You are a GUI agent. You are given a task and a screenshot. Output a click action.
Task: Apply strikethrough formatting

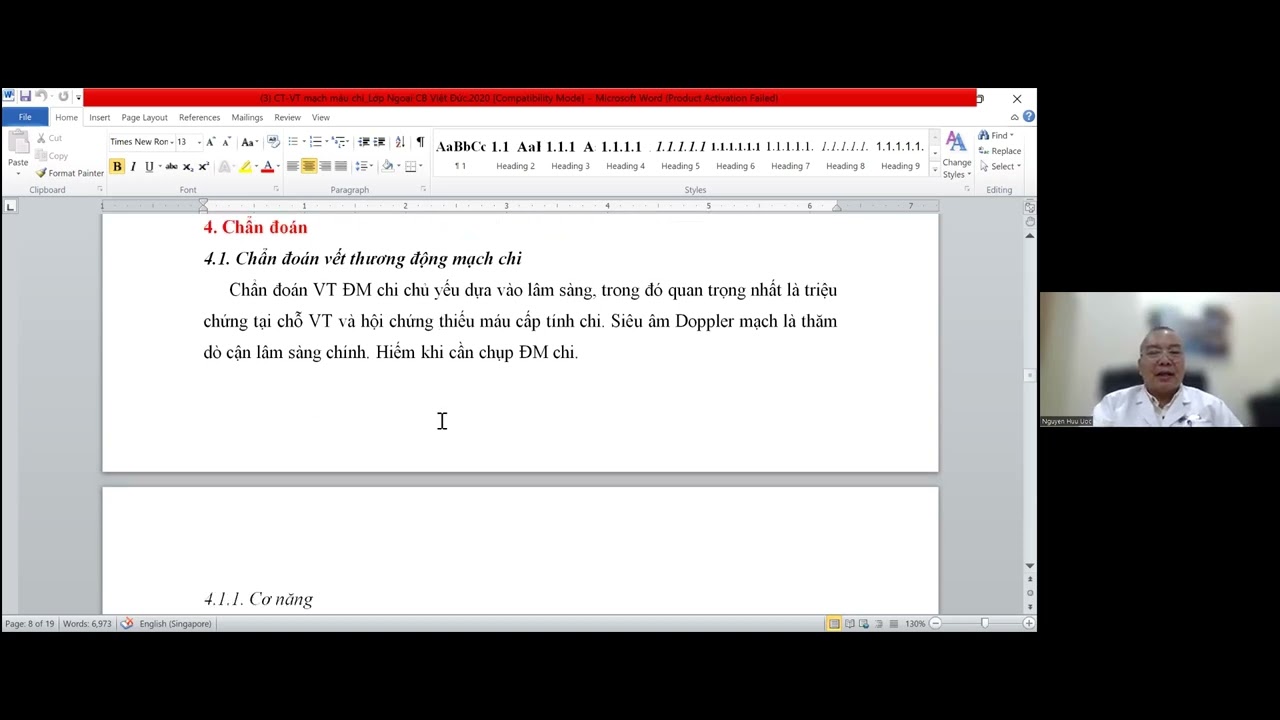(171, 167)
